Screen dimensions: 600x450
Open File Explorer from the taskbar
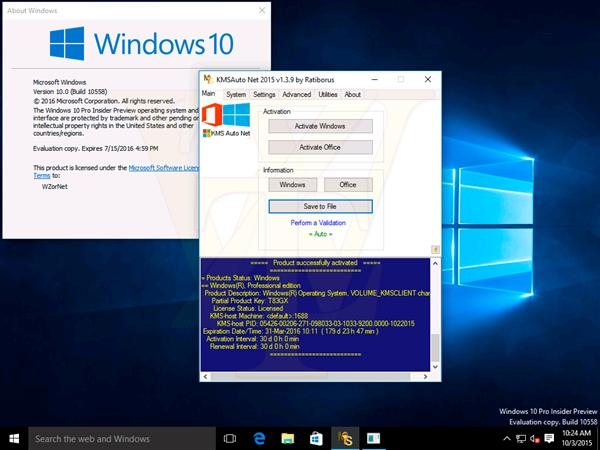tap(288, 438)
